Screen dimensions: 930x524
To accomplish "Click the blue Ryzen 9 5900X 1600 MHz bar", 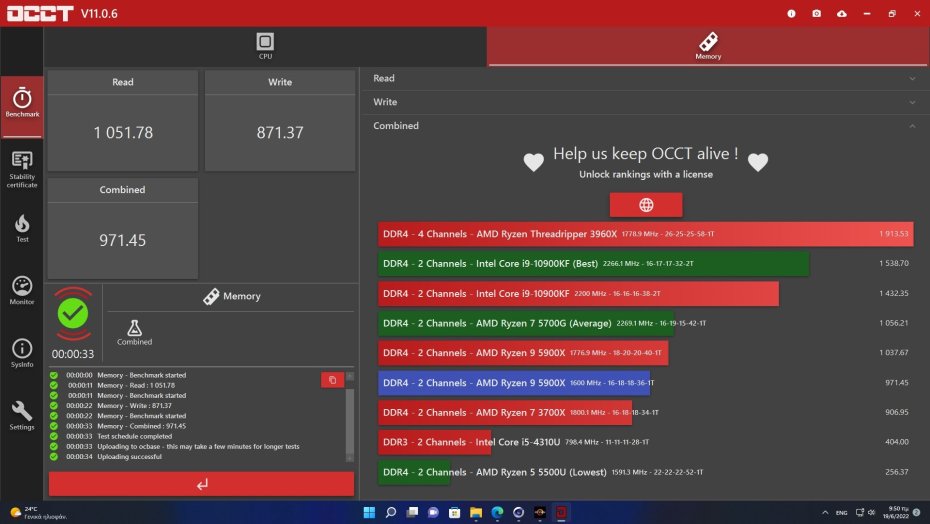I will coord(514,383).
